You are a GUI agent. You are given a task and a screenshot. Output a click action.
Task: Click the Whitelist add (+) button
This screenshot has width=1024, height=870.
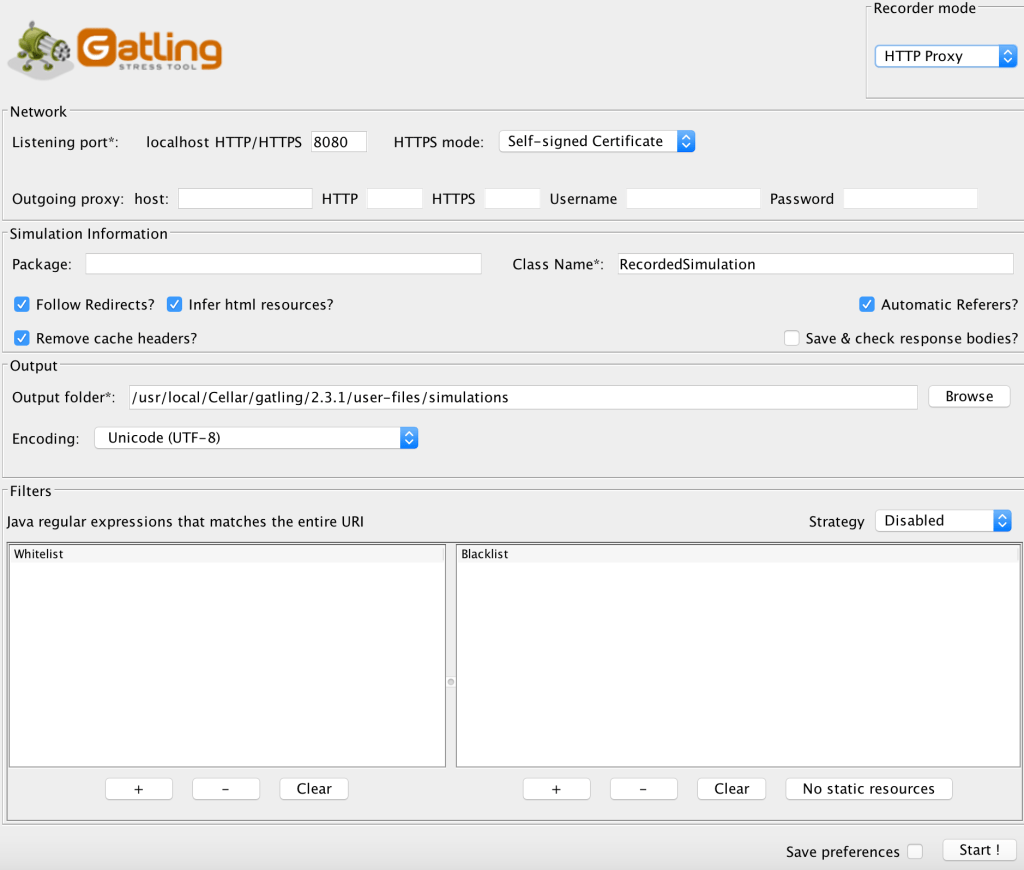[x=139, y=789]
